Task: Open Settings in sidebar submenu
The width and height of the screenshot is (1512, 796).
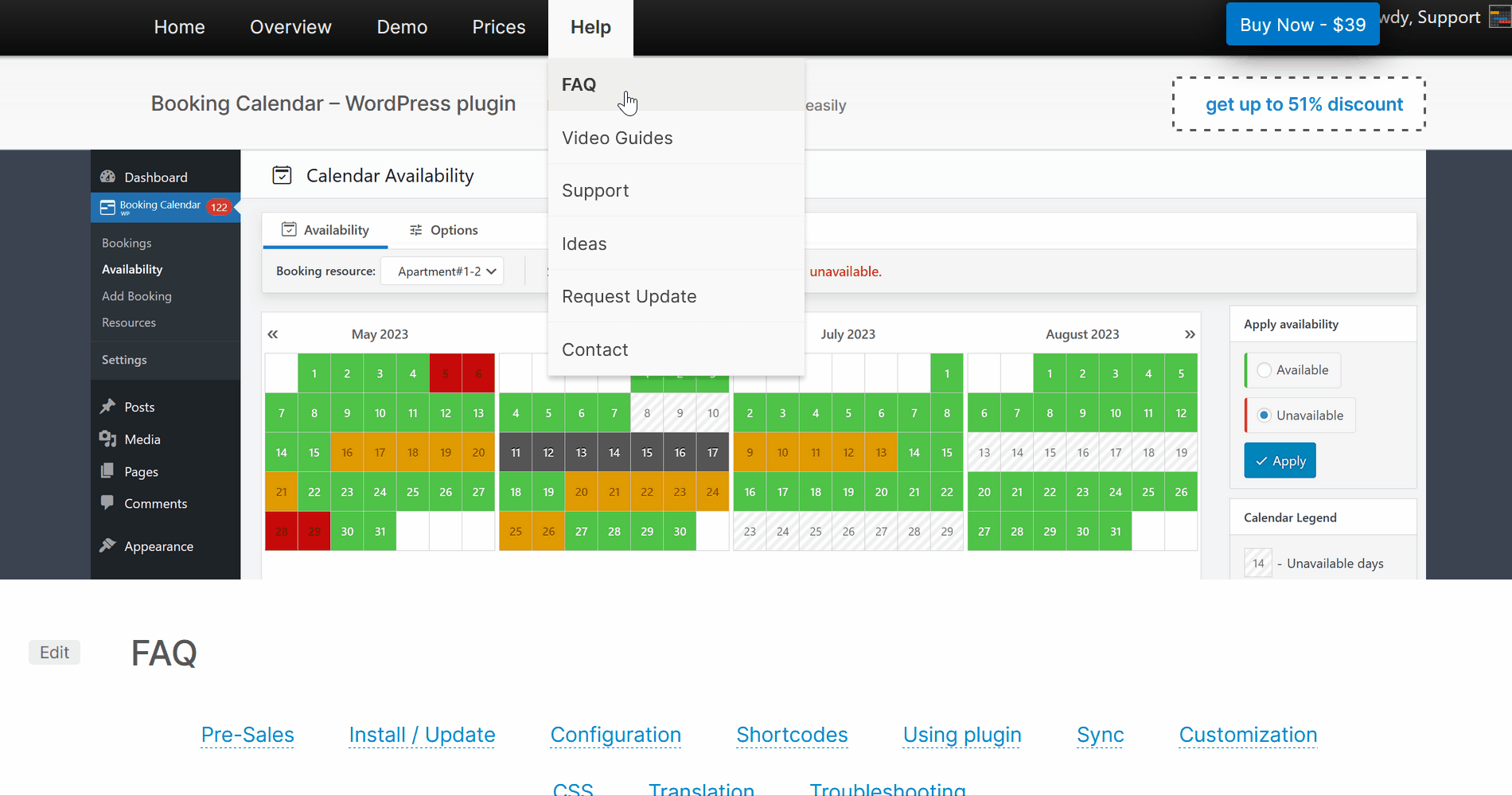Action: (x=124, y=360)
